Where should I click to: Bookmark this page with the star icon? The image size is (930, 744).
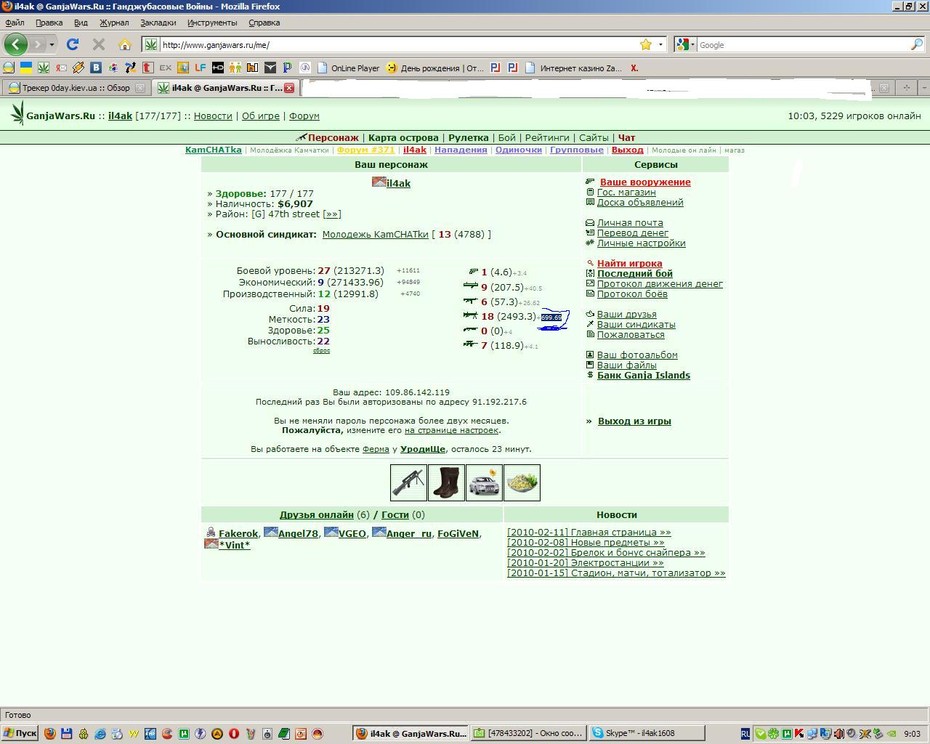pos(646,44)
